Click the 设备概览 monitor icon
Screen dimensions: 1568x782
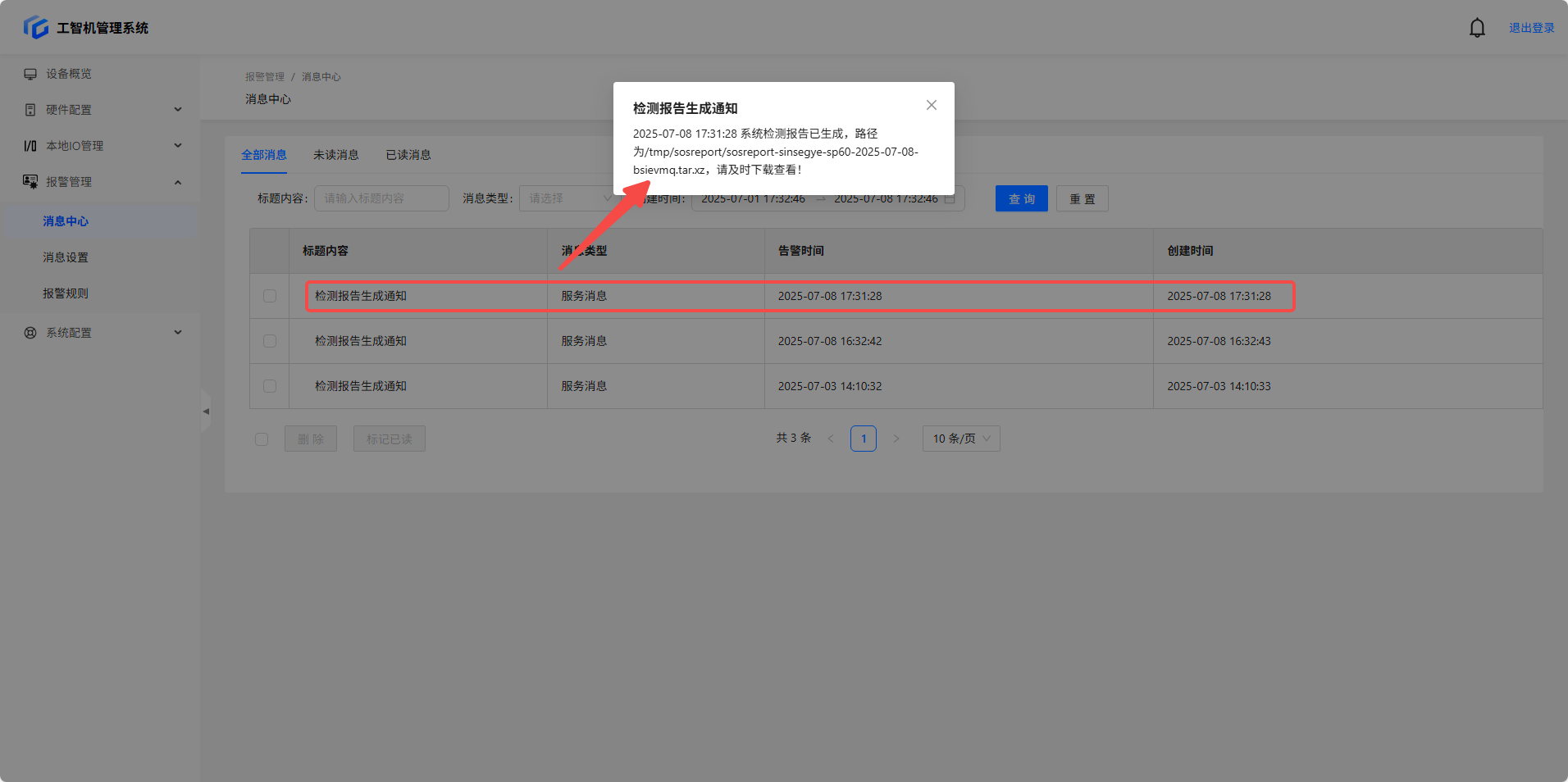30,74
